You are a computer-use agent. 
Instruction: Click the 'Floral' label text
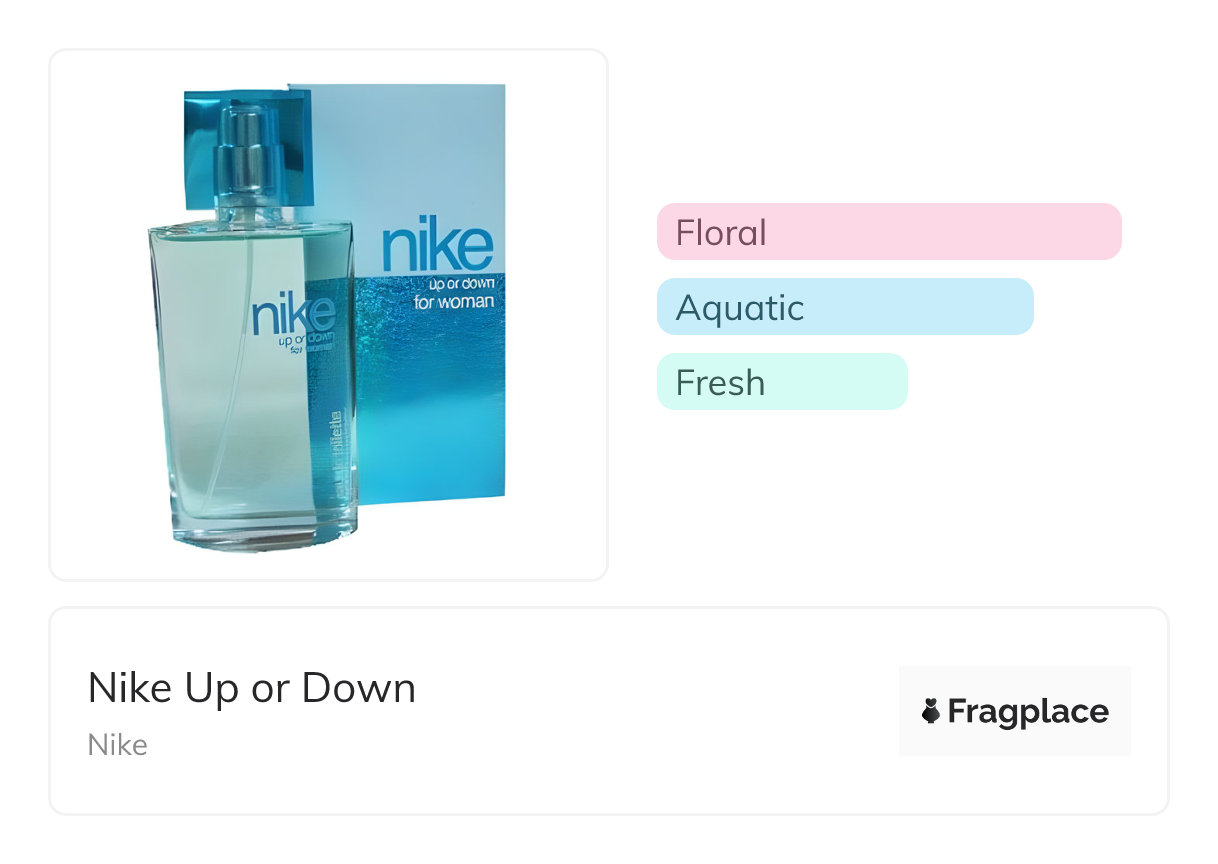click(721, 233)
